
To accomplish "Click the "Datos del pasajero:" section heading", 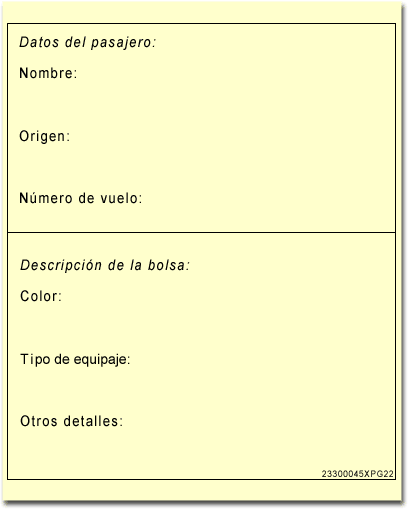I will (88, 43).
